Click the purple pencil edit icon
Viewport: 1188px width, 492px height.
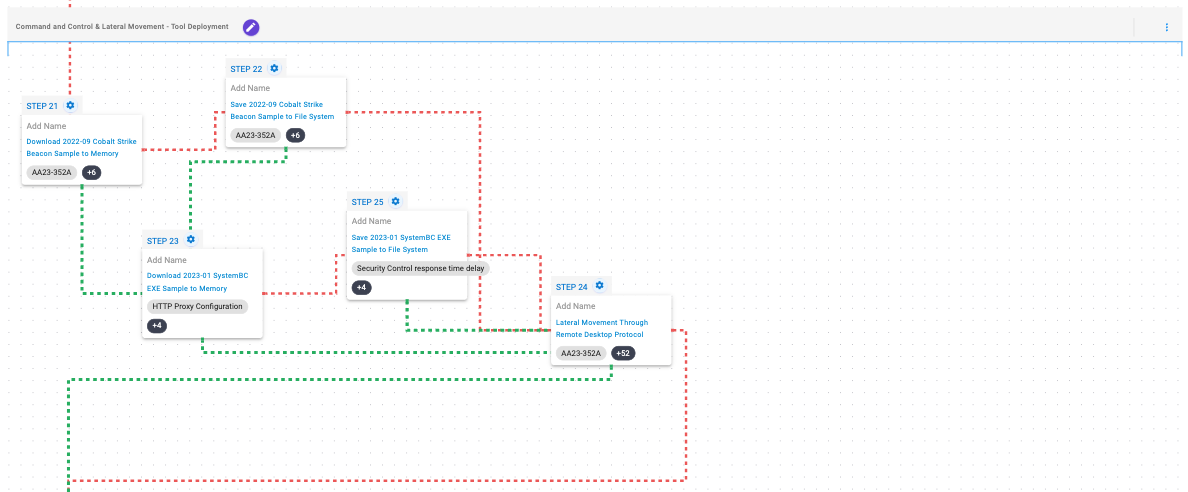(251, 27)
